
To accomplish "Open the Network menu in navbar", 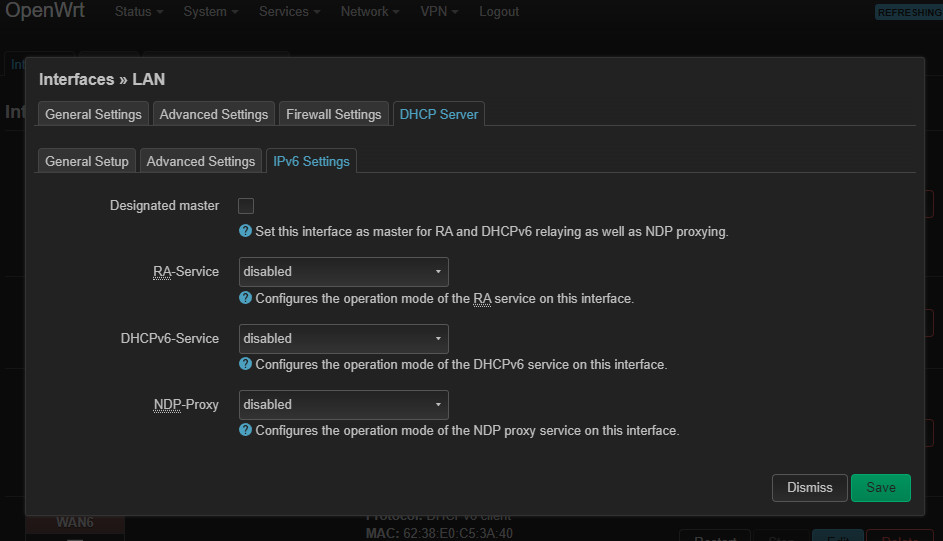I will point(369,12).
